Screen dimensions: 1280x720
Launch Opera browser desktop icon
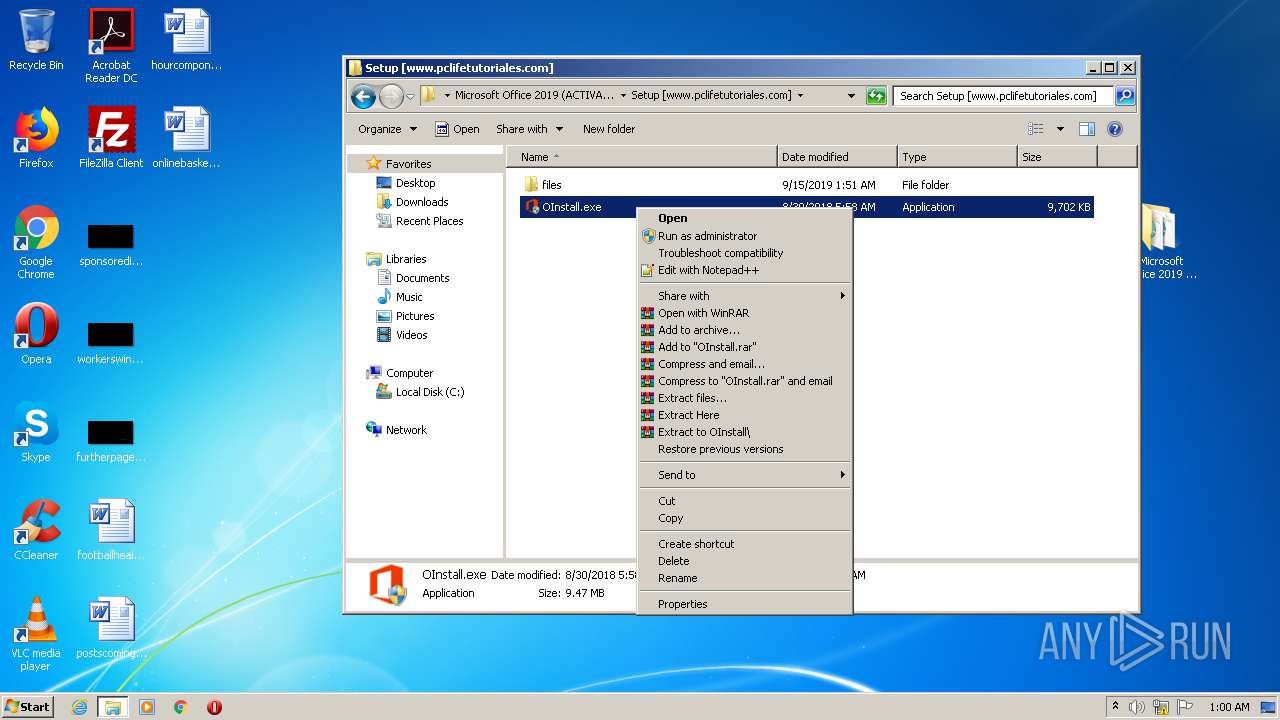pyautogui.click(x=36, y=334)
